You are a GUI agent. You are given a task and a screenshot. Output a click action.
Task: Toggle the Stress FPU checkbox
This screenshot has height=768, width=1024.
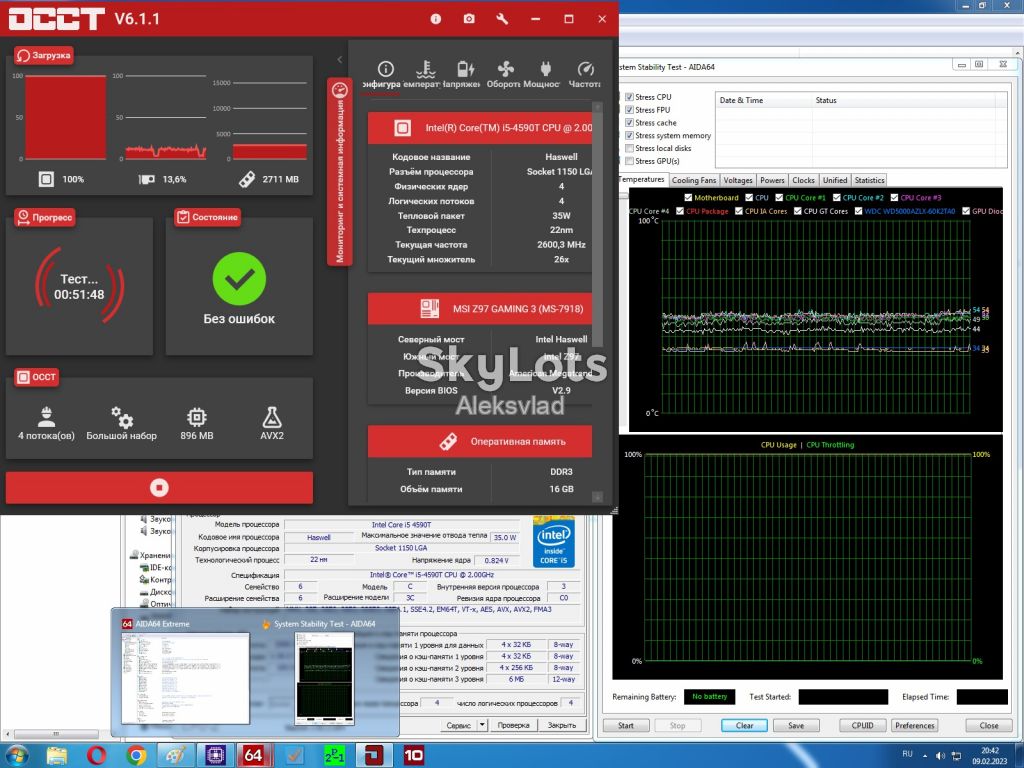point(630,110)
